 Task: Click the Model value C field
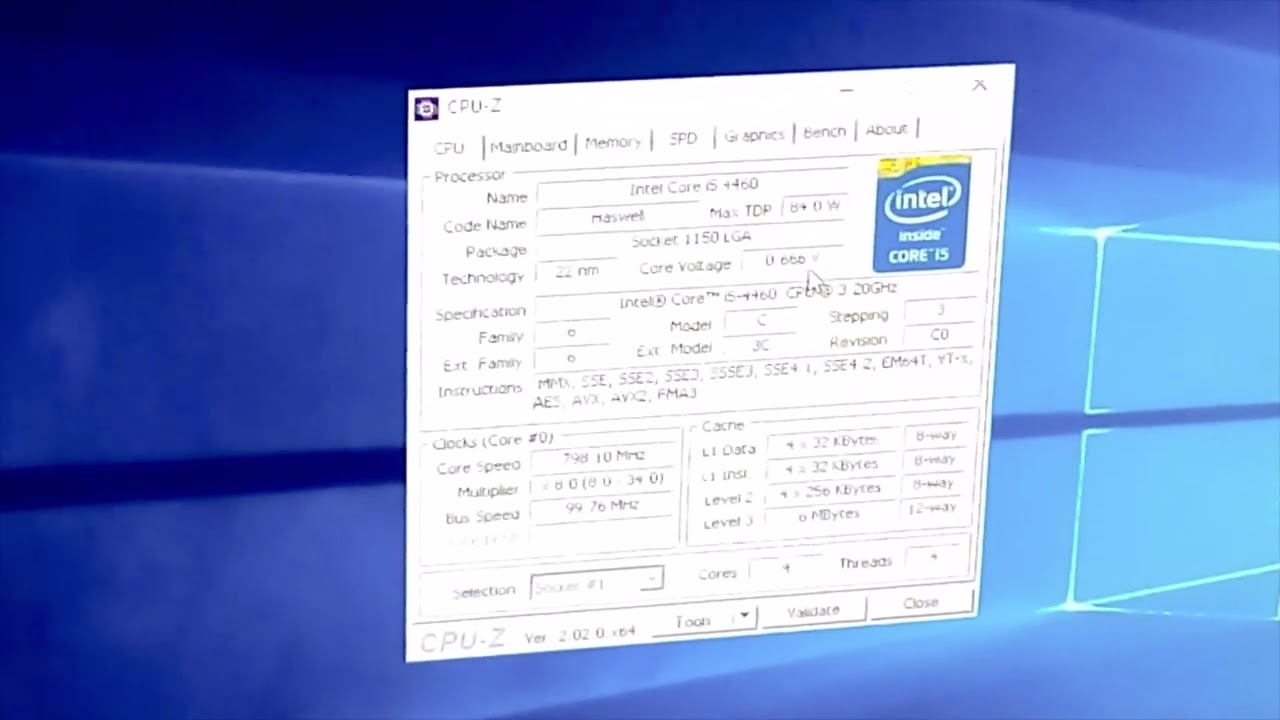coord(761,321)
